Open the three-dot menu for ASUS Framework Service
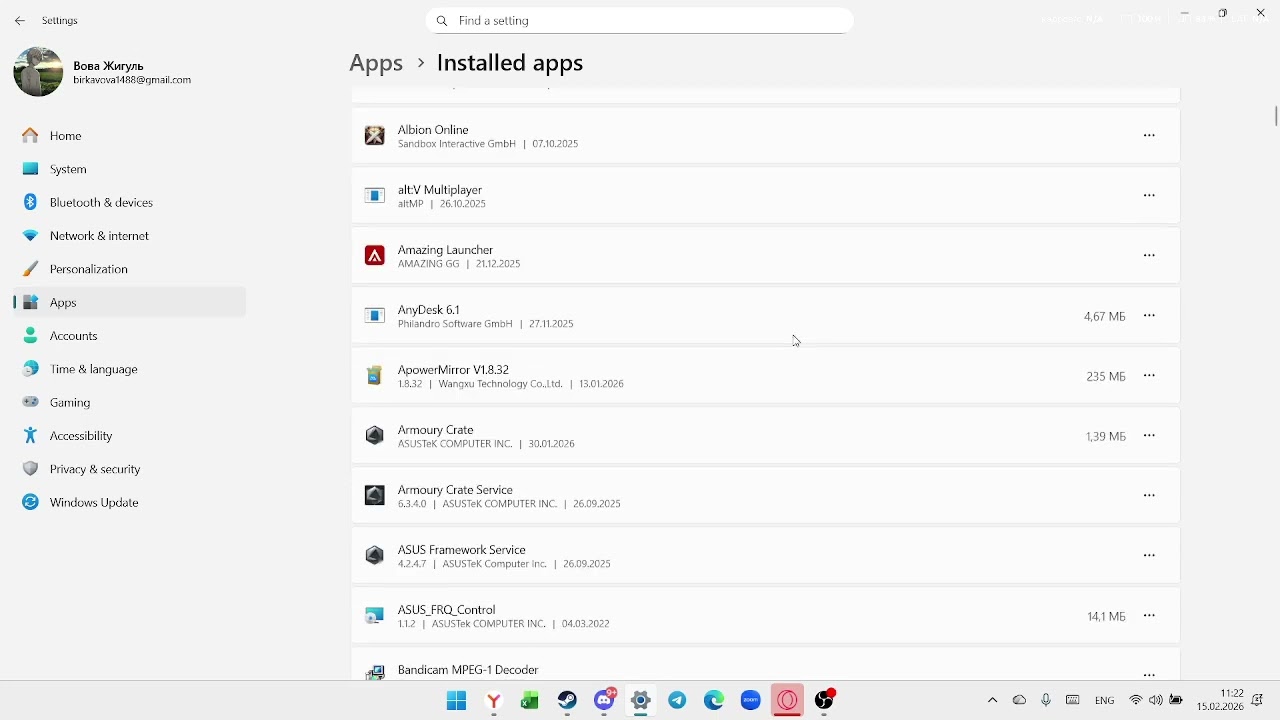Image resolution: width=1280 pixels, height=720 pixels. point(1149,556)
